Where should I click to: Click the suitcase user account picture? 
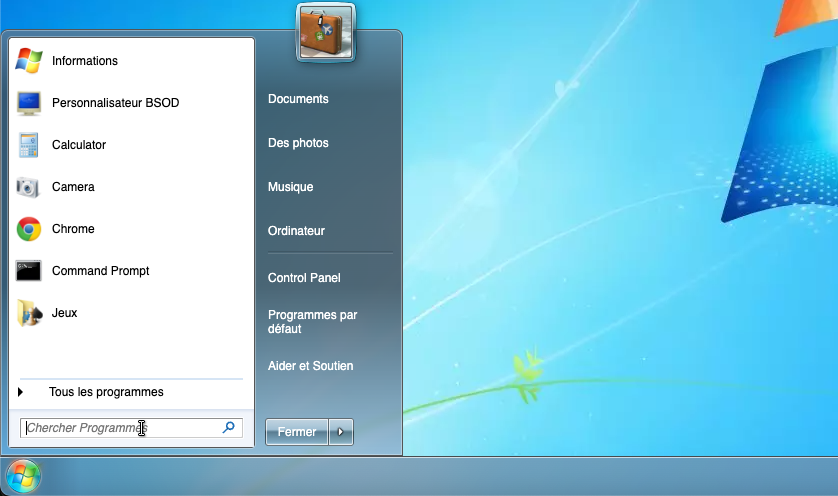325,33
